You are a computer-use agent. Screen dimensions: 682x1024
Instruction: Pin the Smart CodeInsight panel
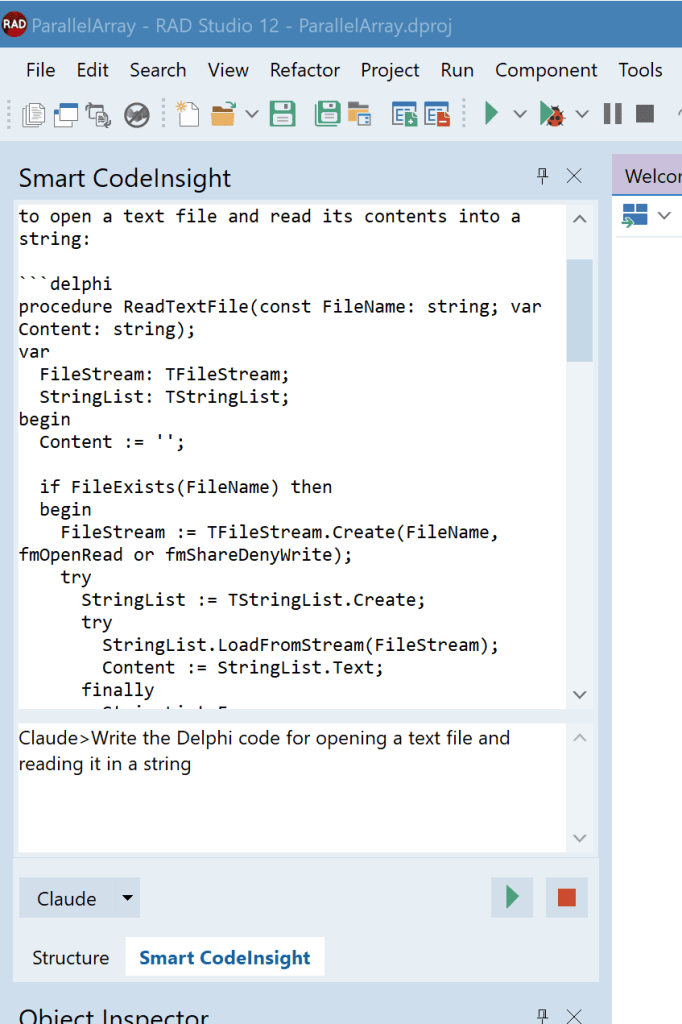pyautogui.click(x=543, y=176)
